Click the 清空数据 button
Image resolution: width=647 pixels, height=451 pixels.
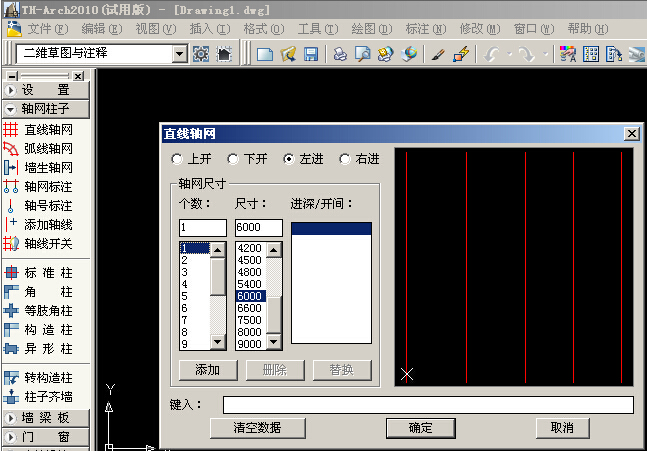(x=257, y=428)
